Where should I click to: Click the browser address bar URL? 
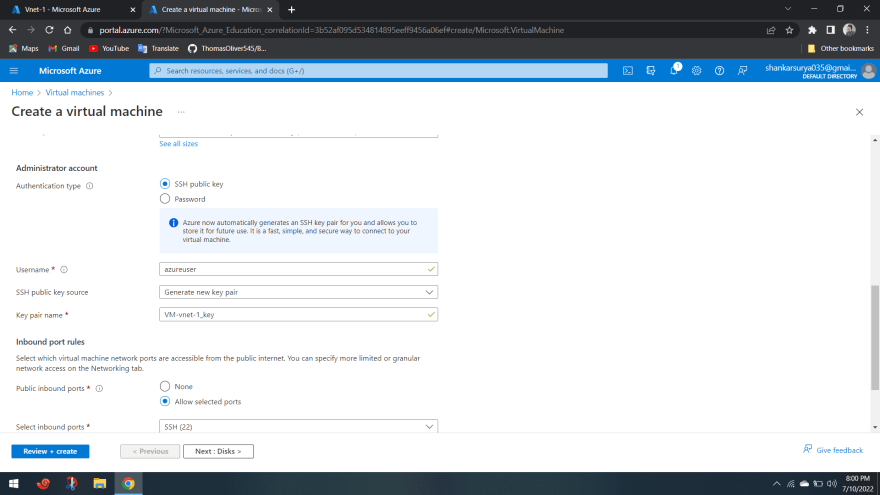pyautogui.click(x=331, y=30)
